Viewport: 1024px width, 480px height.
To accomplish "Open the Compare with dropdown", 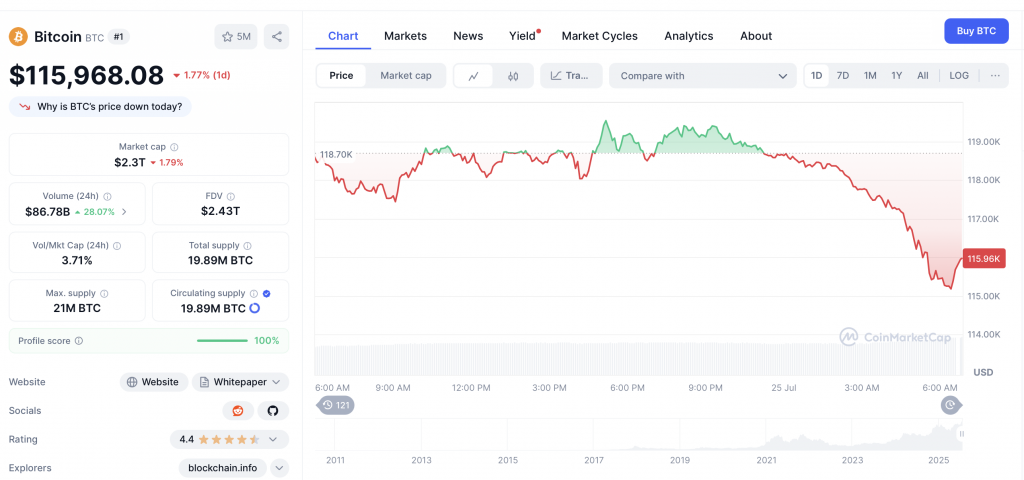I will coord(704,76).
